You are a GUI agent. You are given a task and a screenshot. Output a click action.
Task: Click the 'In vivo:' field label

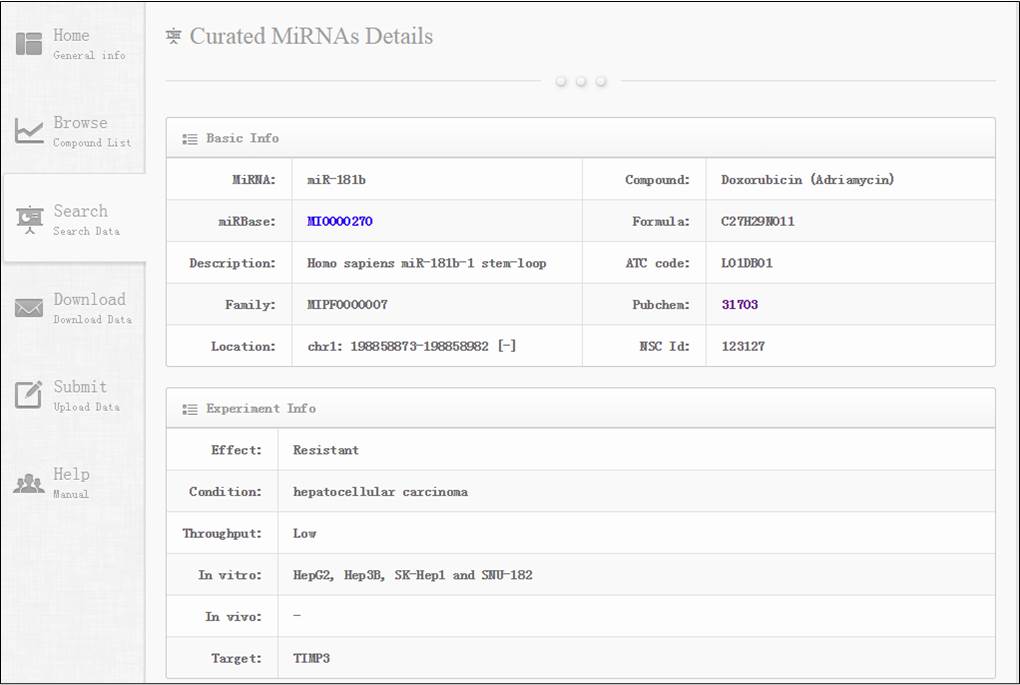[233, 617]
